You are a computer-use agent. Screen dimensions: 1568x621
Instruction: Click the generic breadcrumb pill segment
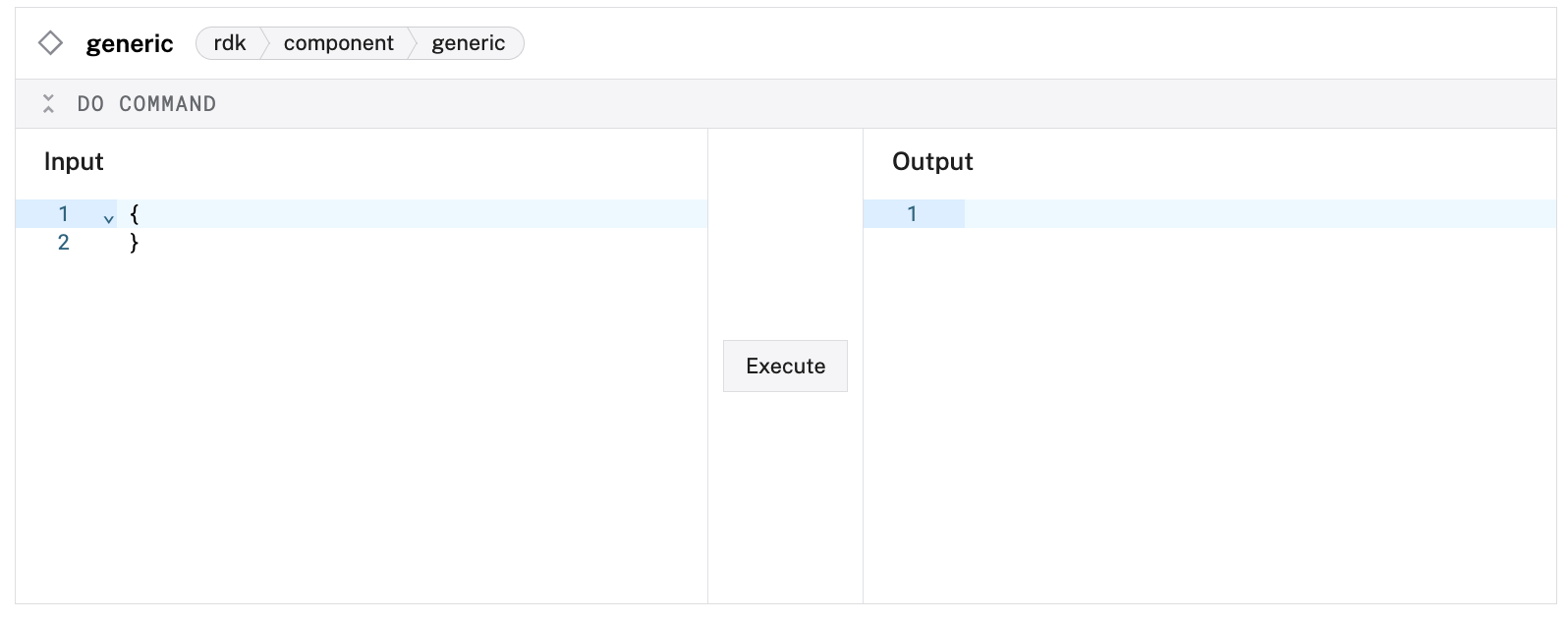(x=469, y=43)
